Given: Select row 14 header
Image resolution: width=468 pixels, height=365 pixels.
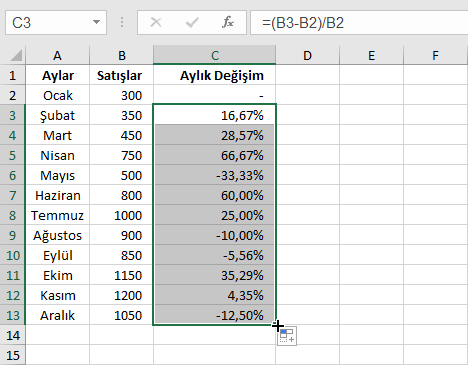Looking at the screenshot, I should click(13, 335).
